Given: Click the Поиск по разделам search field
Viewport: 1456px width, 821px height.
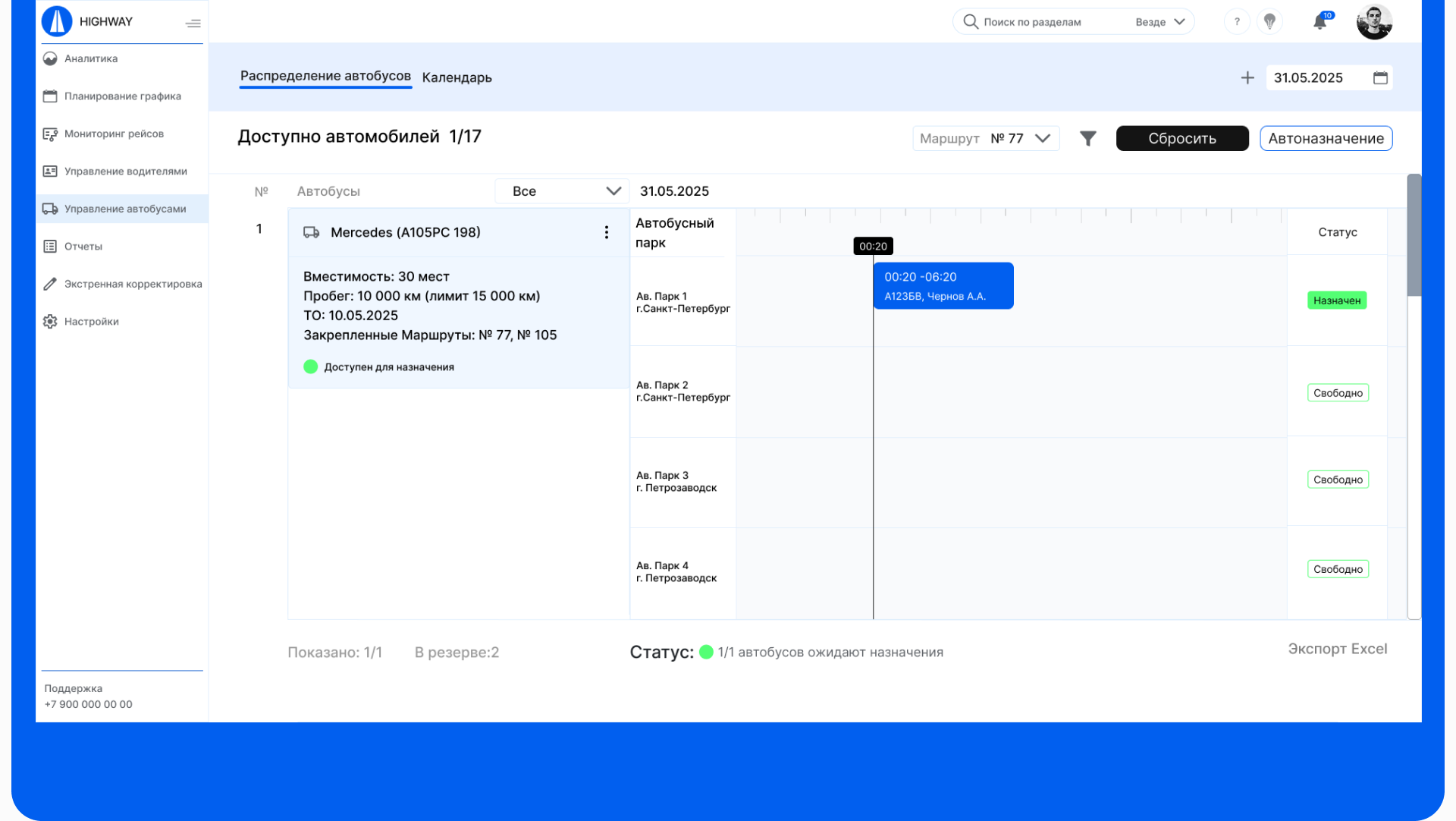Looking at the screenshot, I should coord(1046,22).
